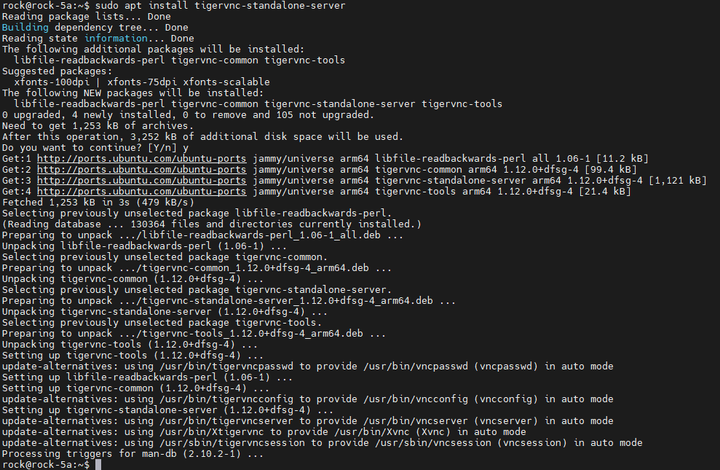Screen dimensions: 720x470
Task: Click the "[Y/n]" prompt text
Action: [x=162, y=148]
